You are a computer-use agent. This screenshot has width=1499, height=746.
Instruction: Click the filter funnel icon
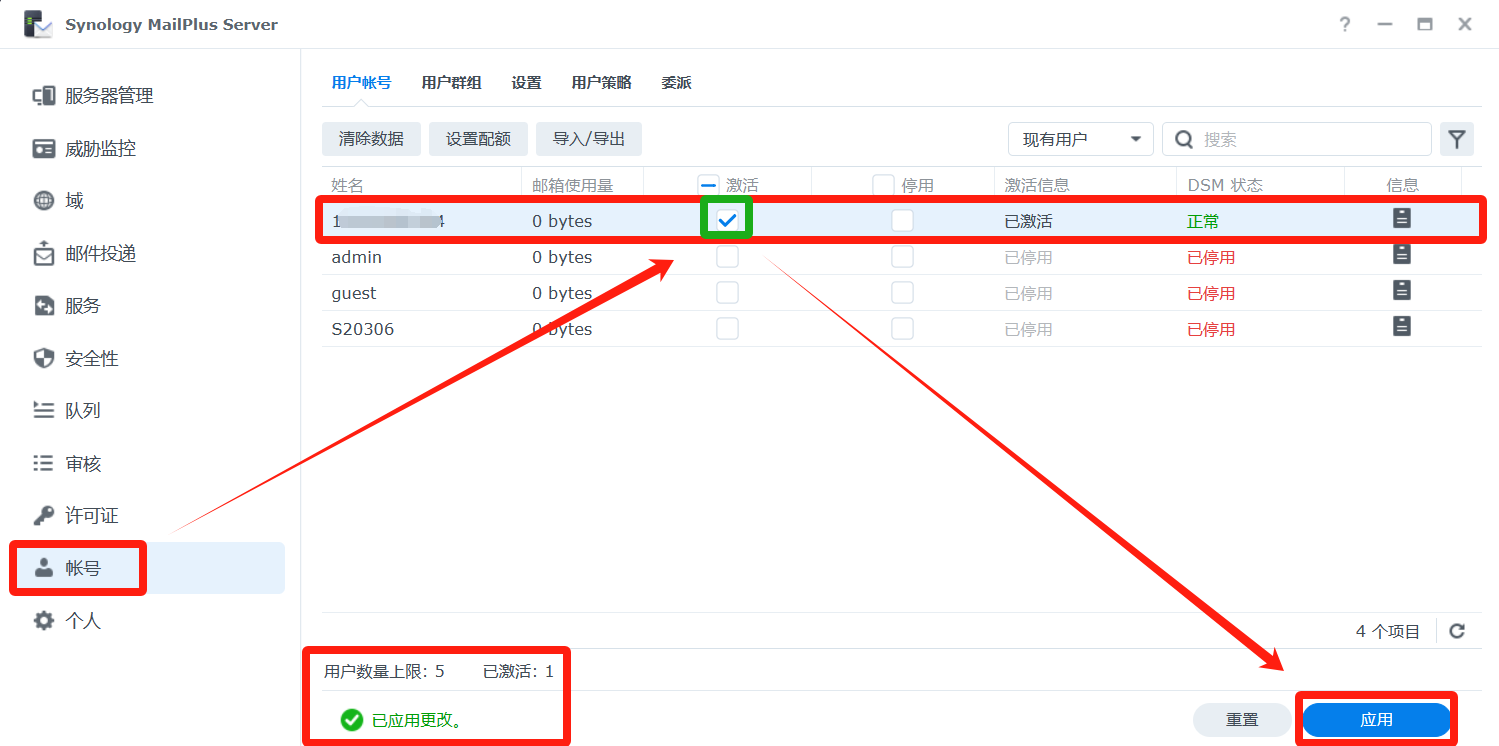(1457, 140)
